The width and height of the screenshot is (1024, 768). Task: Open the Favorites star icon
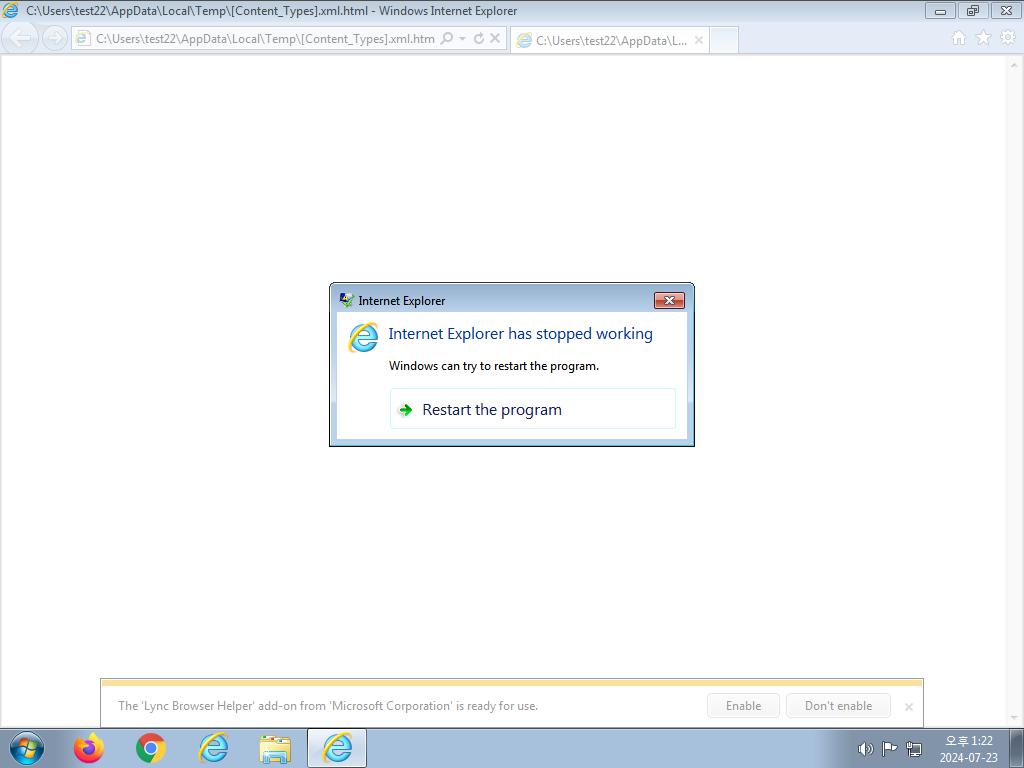point(983,38)
